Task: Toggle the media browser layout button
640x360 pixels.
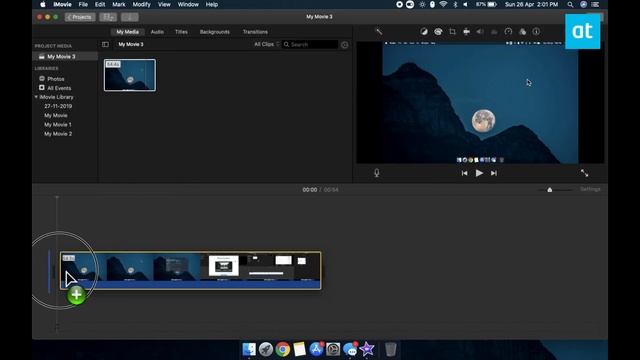Action: [x=108, y=17]
